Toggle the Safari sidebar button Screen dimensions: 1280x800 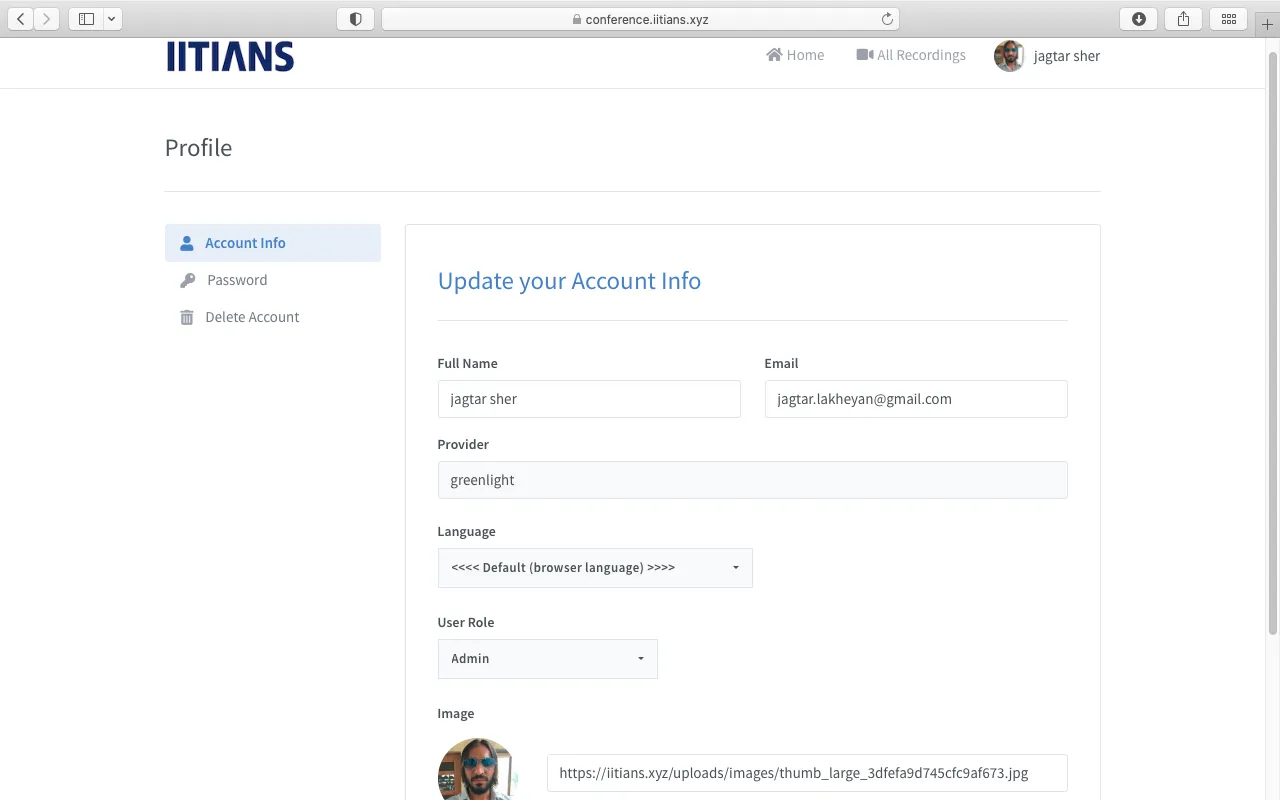(x=86, y=19)
